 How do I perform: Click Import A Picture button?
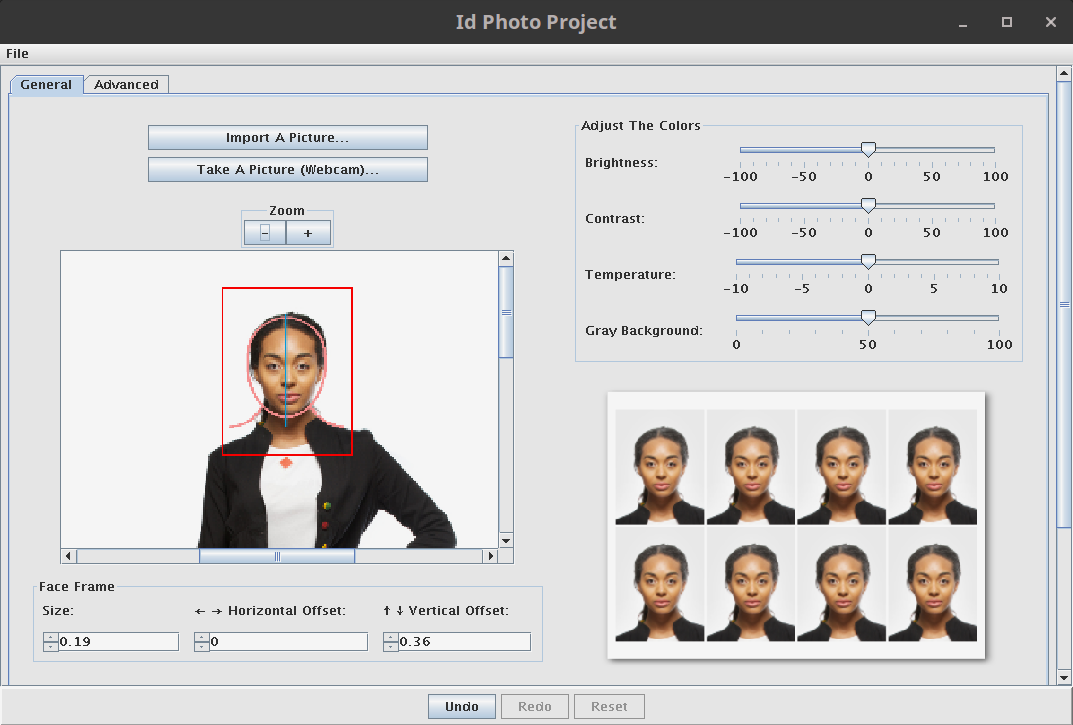coord(287,138)
